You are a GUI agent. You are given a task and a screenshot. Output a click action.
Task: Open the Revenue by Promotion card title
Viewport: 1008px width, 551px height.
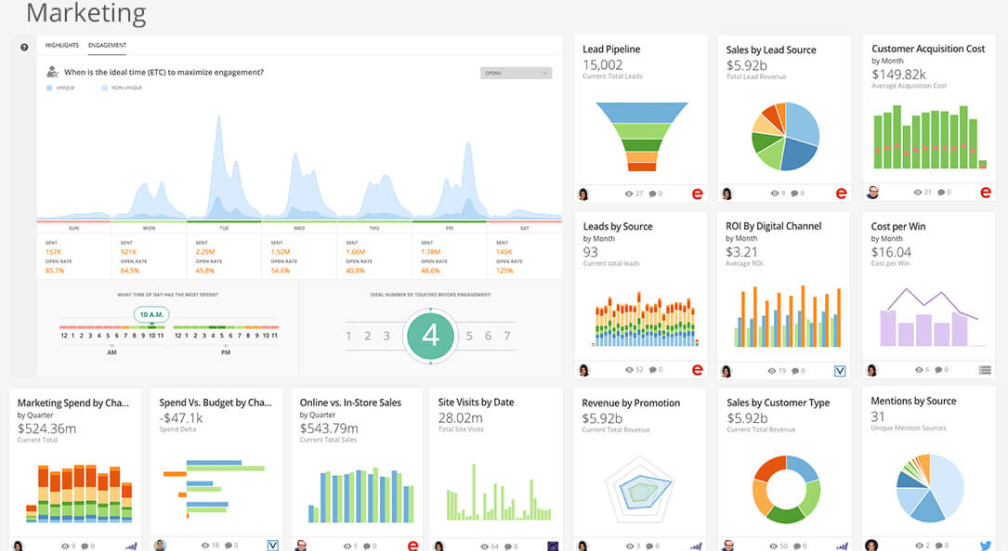[631, 403]
